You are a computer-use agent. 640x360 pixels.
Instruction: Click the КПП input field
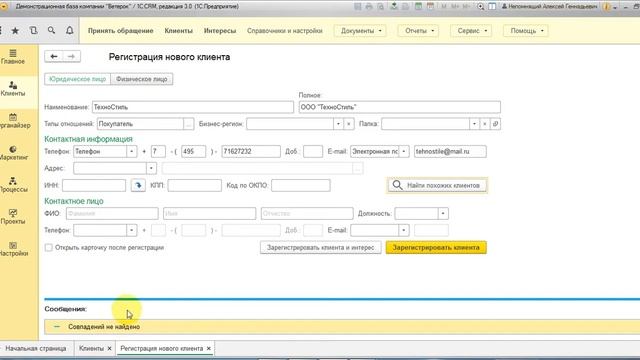[x=194, y=185]
